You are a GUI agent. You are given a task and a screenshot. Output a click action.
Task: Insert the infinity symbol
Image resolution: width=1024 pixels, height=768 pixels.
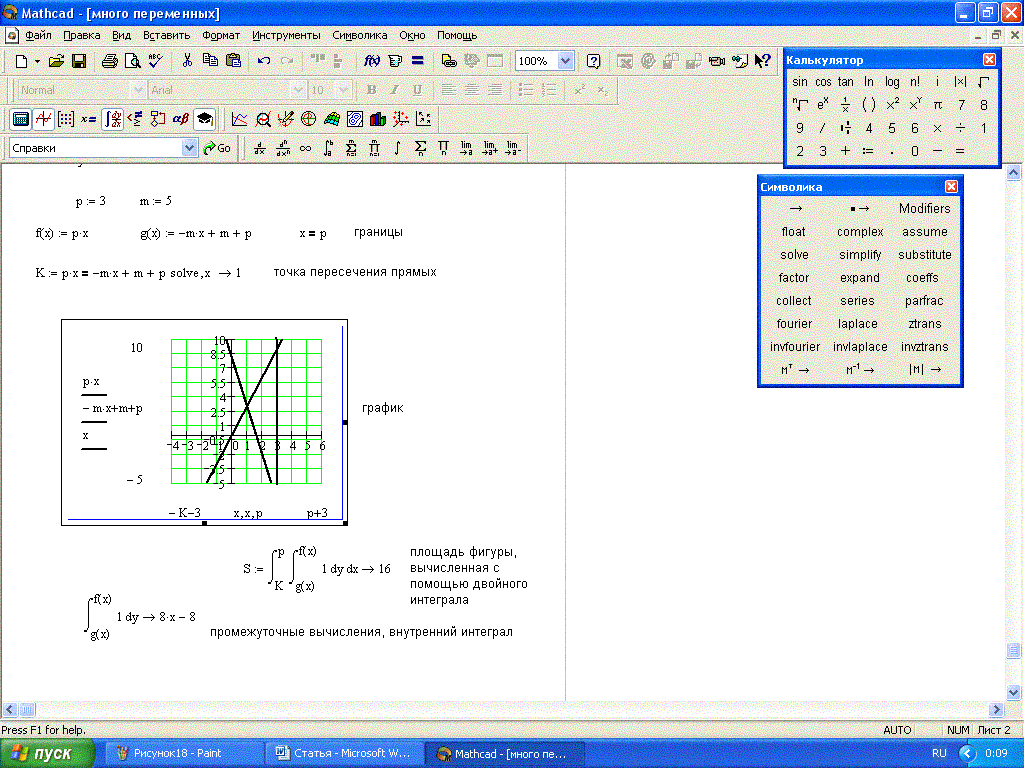(x=306, y=148)
